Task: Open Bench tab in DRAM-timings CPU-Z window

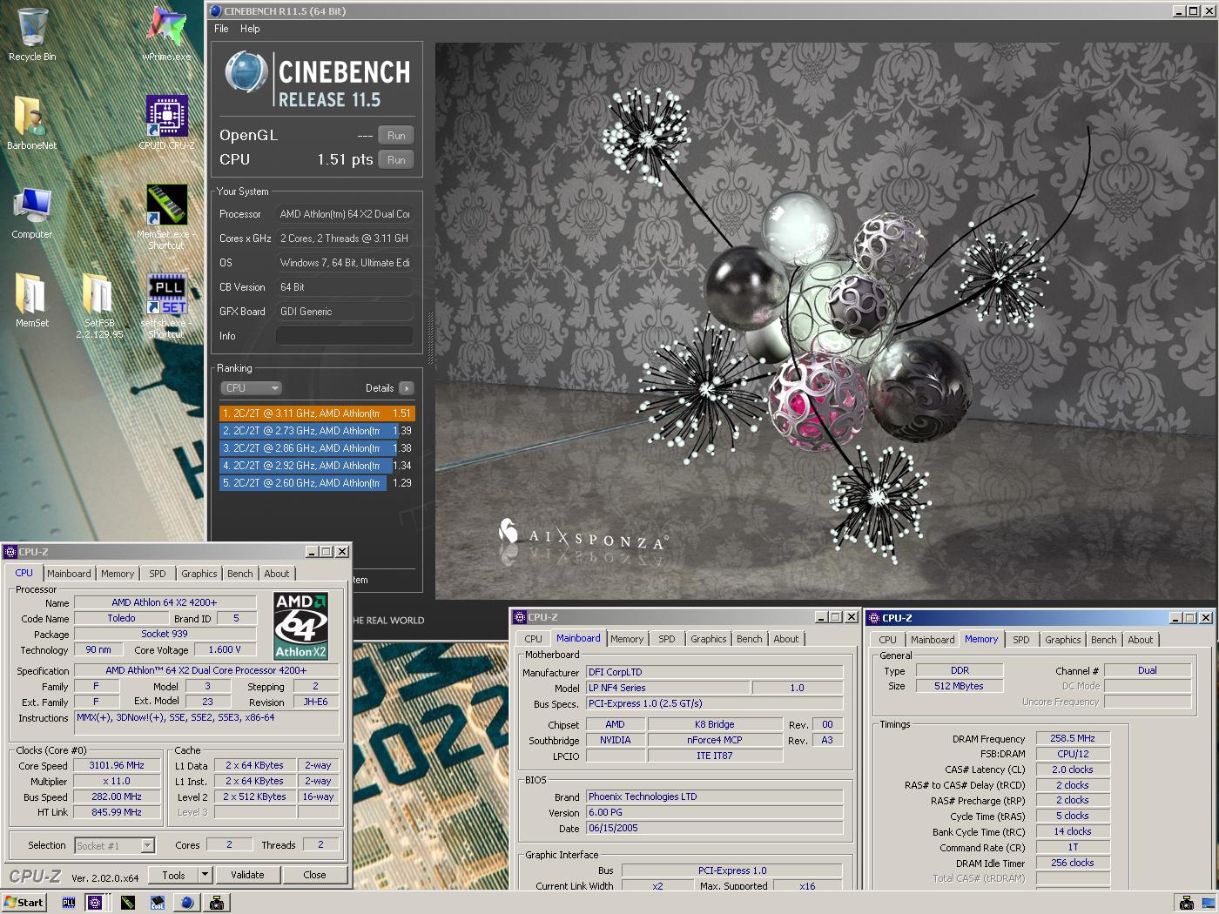Action: coord(1104,639)
